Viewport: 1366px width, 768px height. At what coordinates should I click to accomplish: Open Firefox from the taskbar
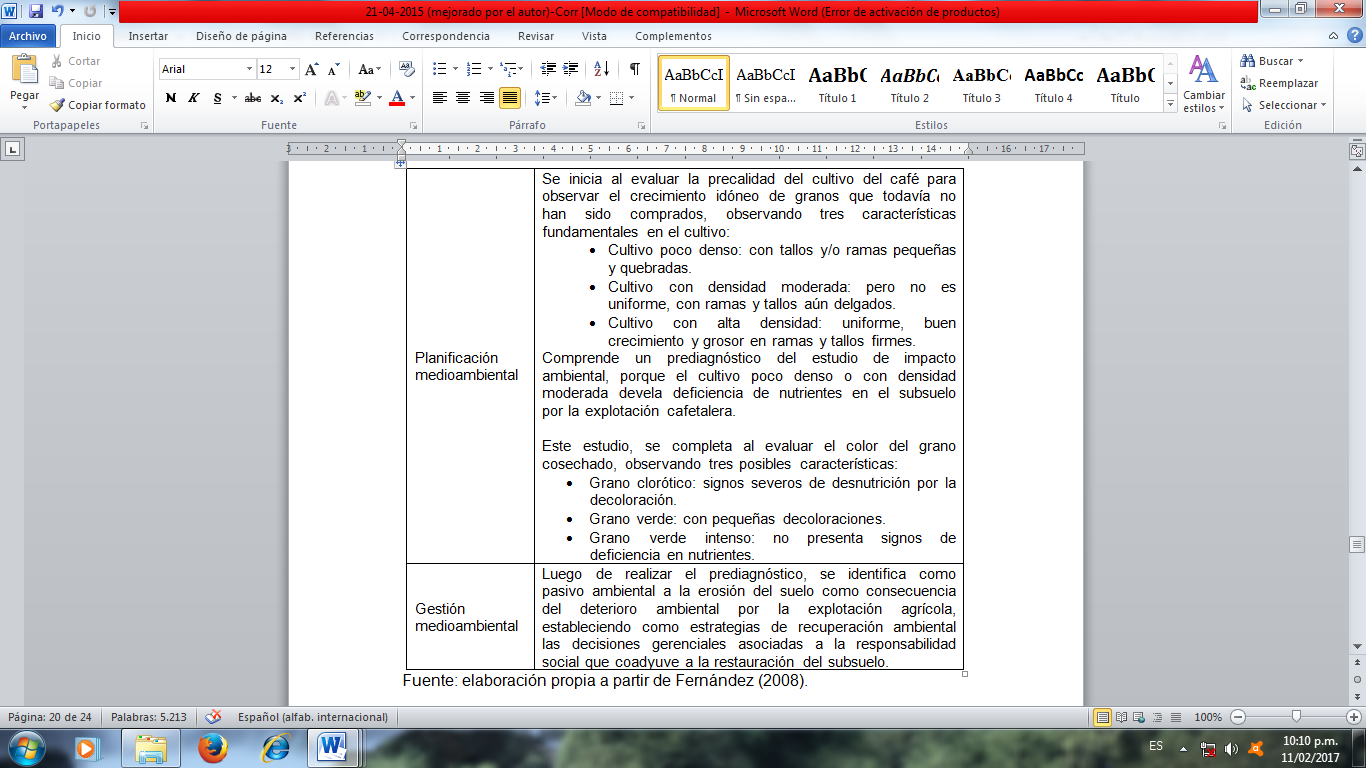(212, 747)
